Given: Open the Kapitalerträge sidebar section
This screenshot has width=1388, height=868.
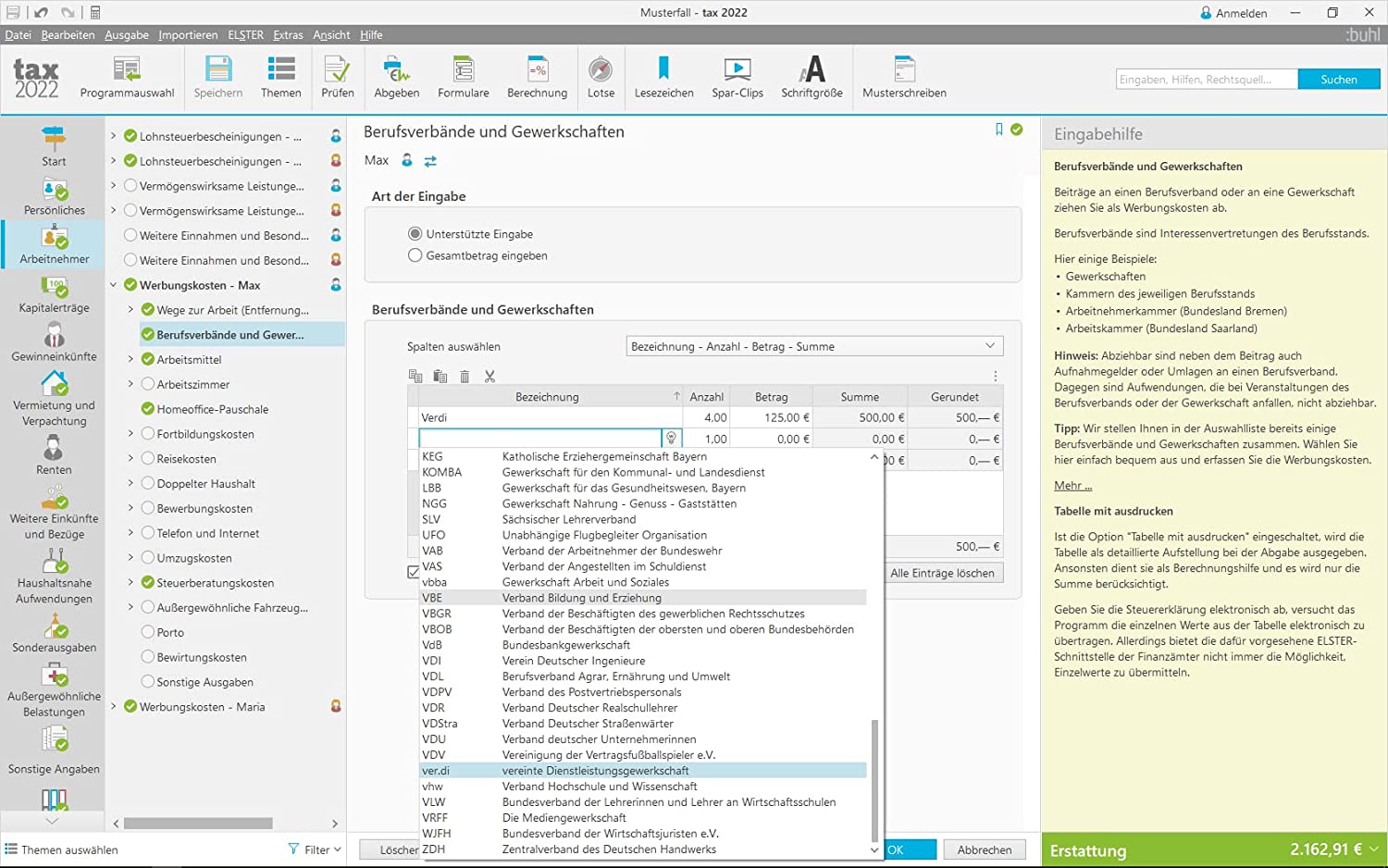Looking at the screenshot, I should 54,294.
